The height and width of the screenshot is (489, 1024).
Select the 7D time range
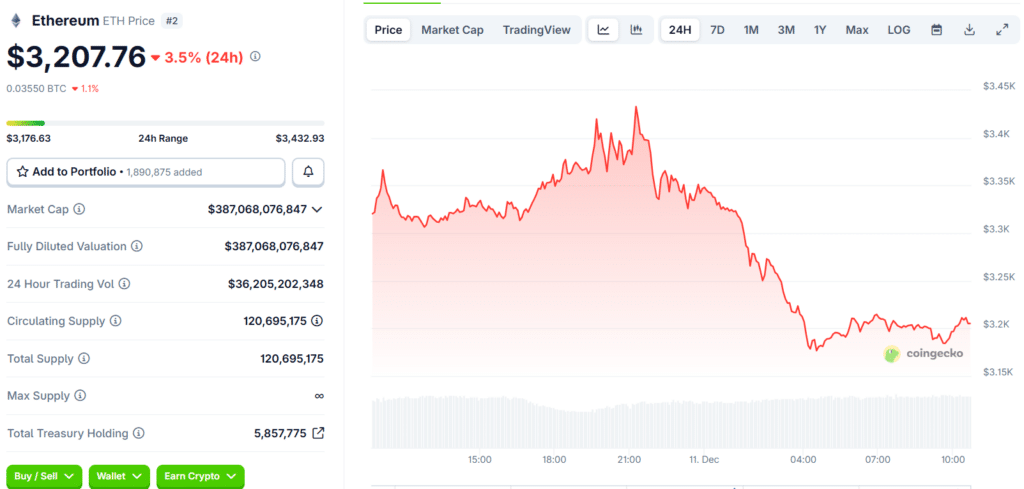pyautogui.click(x=717, y=30)
